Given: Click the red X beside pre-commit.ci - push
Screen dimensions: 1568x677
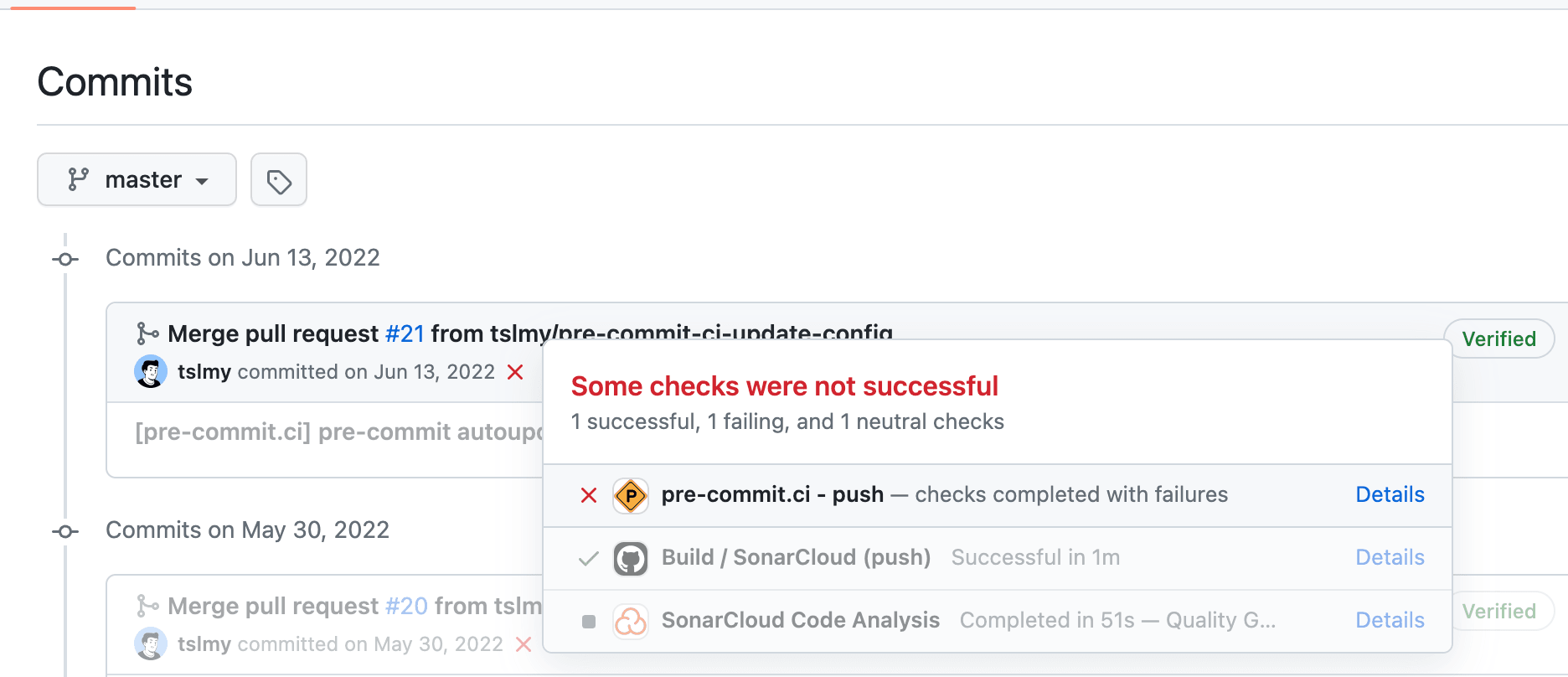Looking at the screenshot, I should pos(588,495).
